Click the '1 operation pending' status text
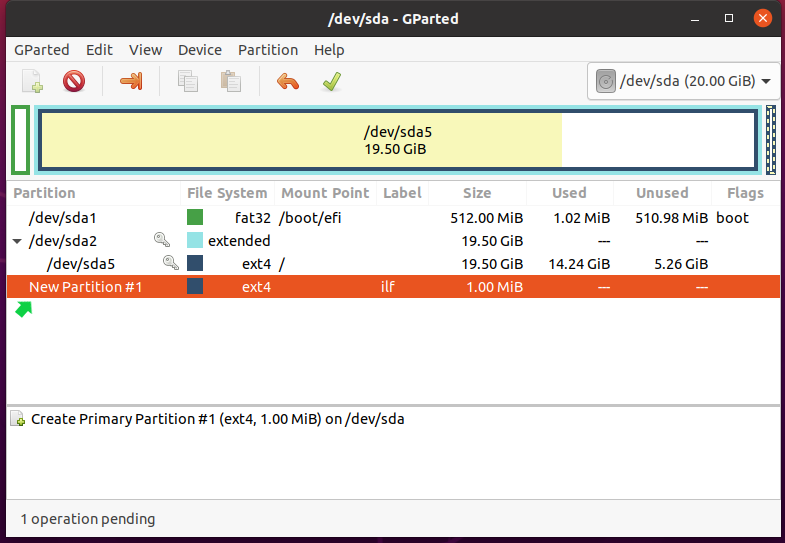 pyautogui.click(x=88, y=519)
